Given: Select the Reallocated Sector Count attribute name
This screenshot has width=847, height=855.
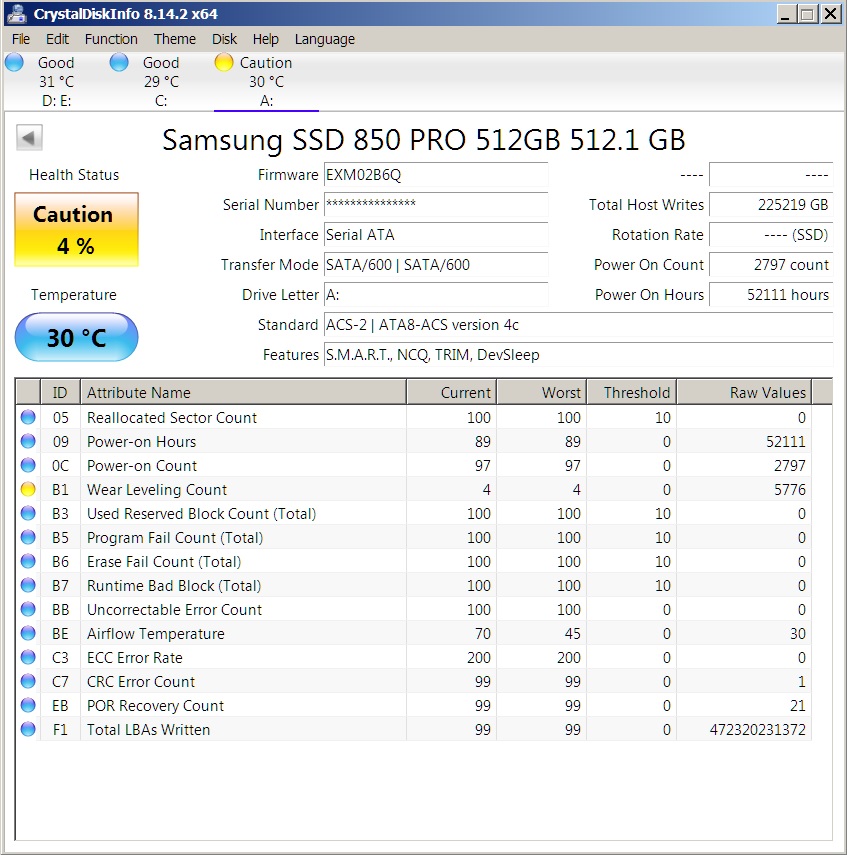Looking at the screenshot, I should (172, 418).
